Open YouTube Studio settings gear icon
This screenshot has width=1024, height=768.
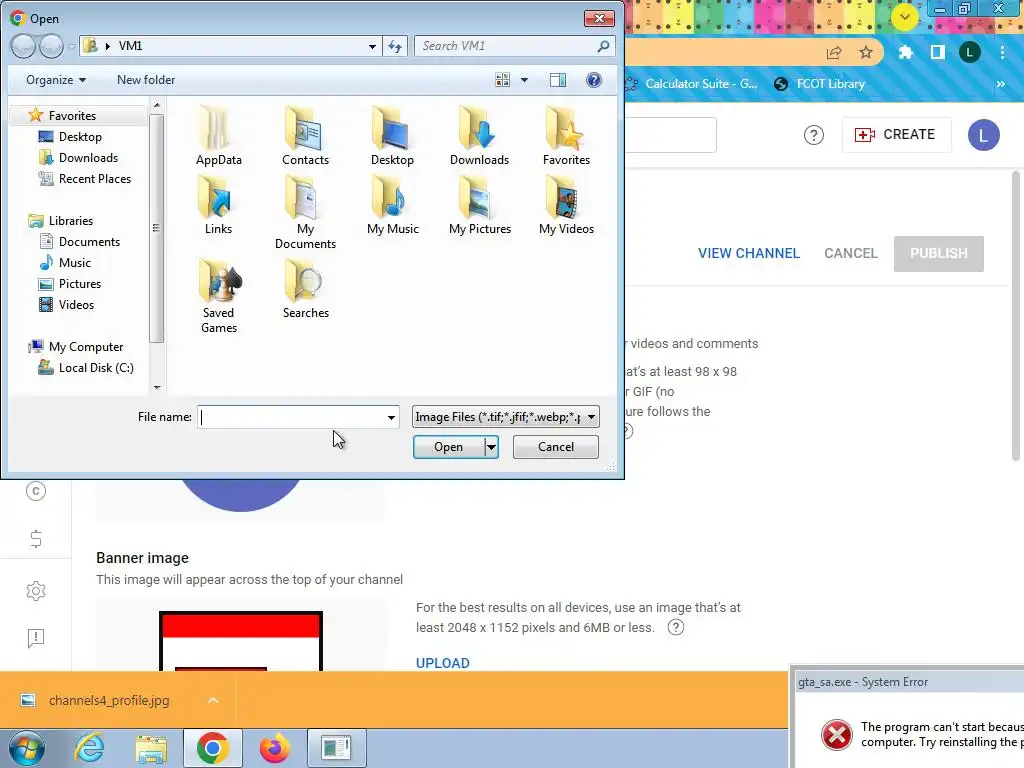tap(36, 590)
